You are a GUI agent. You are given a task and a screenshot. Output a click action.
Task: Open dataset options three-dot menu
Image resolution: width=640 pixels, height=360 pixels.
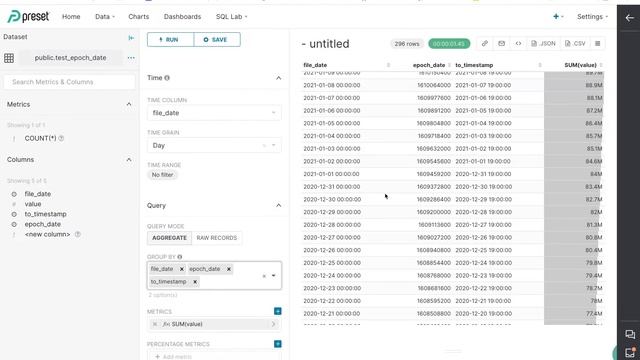tap(131, 58)
